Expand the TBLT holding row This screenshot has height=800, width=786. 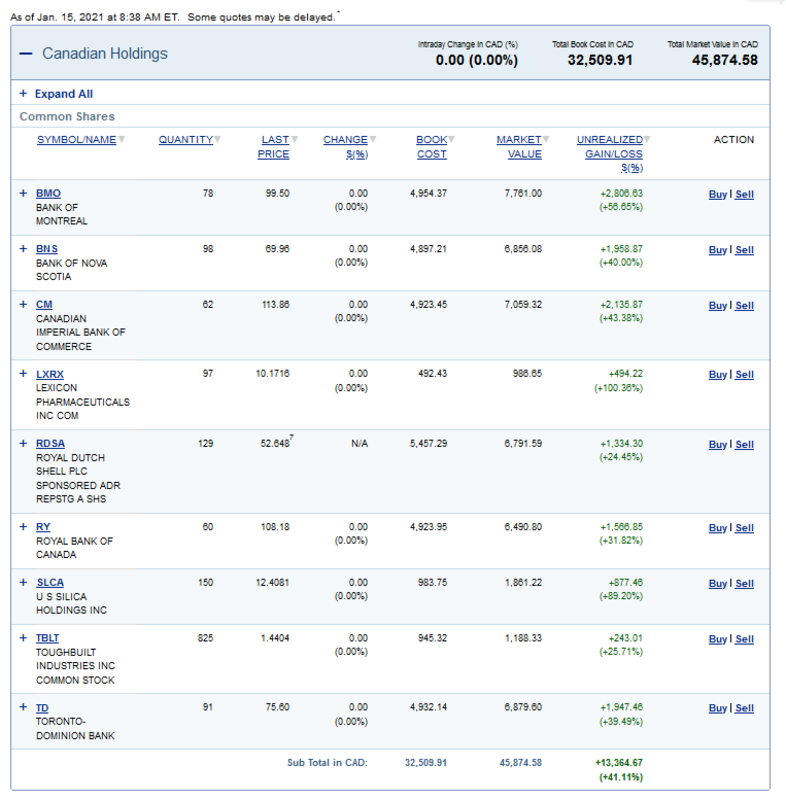(23, 638)
